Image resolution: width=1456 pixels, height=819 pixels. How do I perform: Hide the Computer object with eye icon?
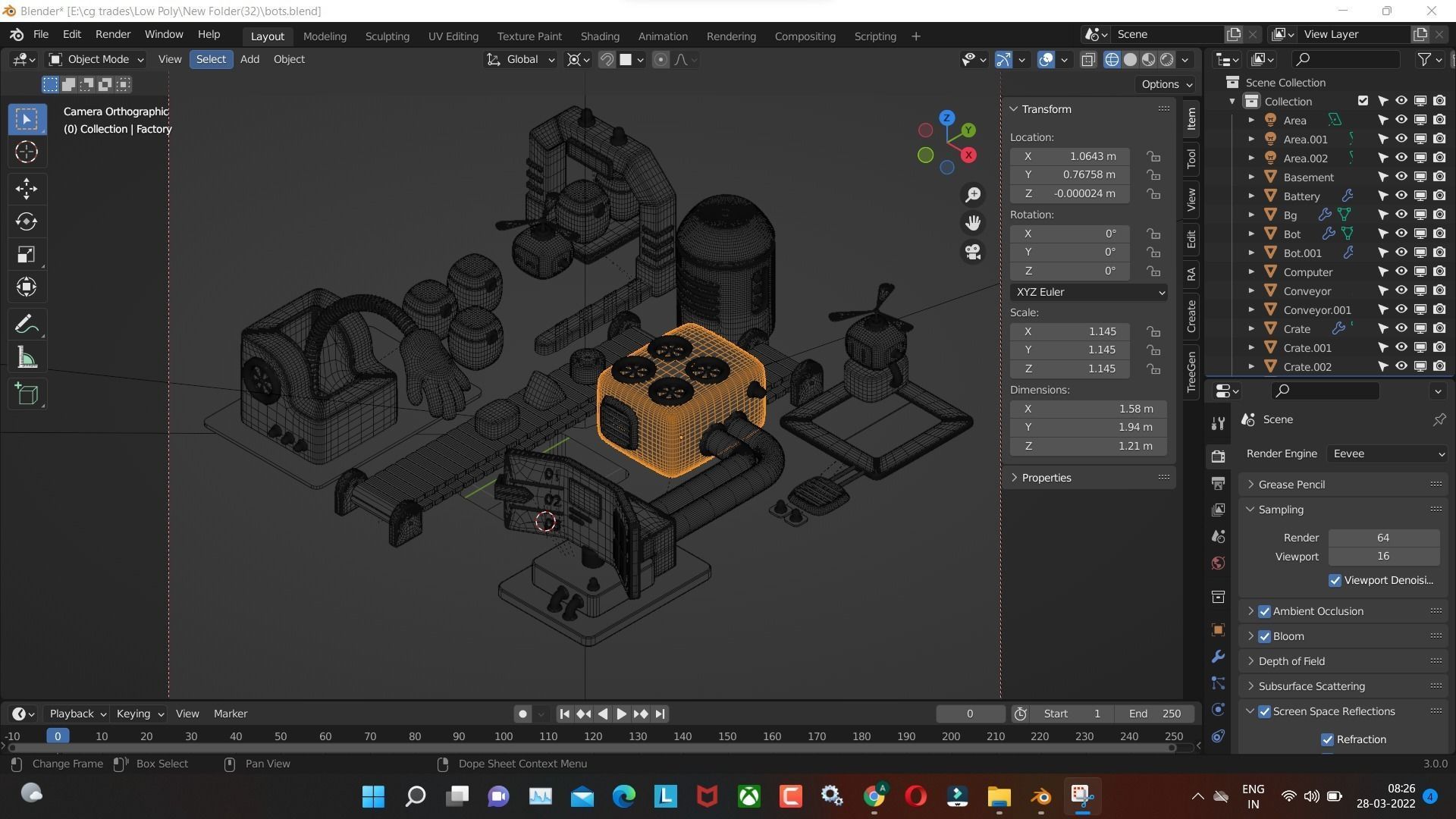pos(1401,271)
